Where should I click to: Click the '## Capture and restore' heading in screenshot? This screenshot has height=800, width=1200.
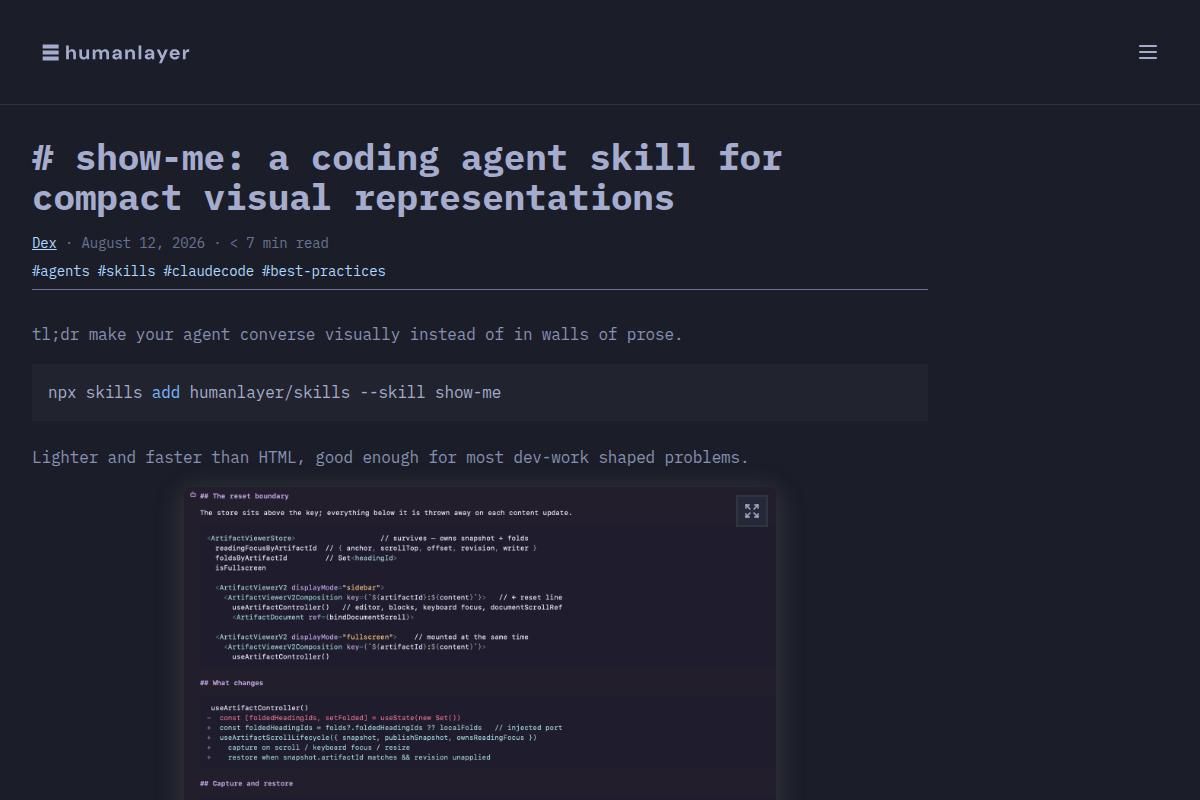coord(246,783)
